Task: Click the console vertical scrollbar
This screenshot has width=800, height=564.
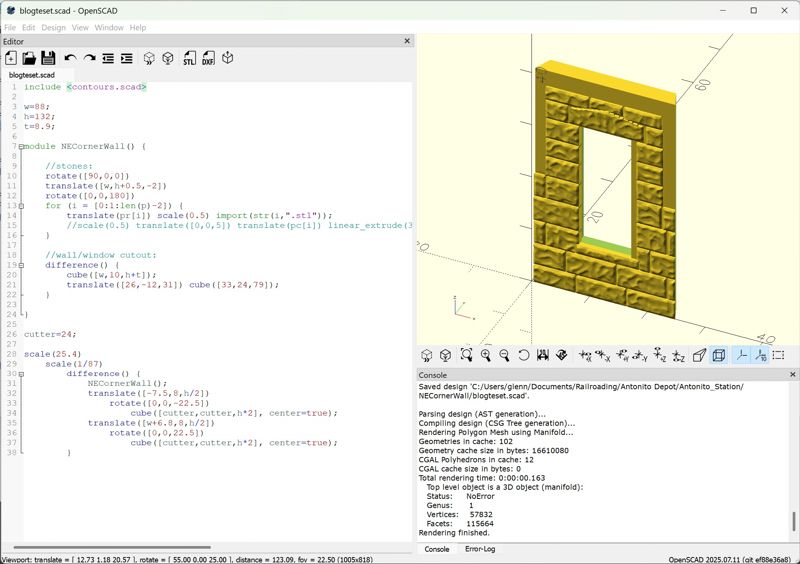Action: pos(794,522)
